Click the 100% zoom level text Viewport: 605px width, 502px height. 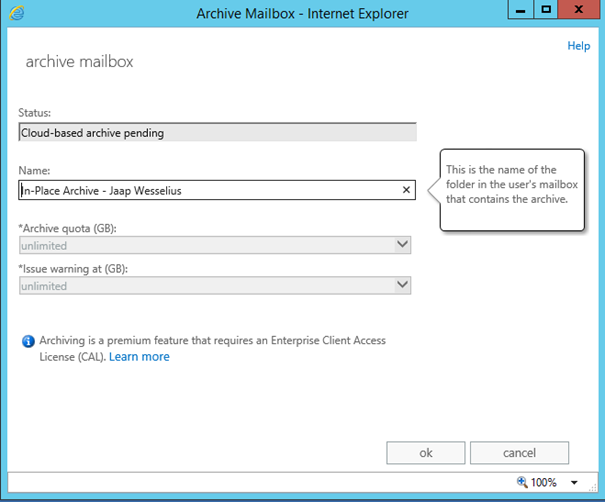point(544,482)
